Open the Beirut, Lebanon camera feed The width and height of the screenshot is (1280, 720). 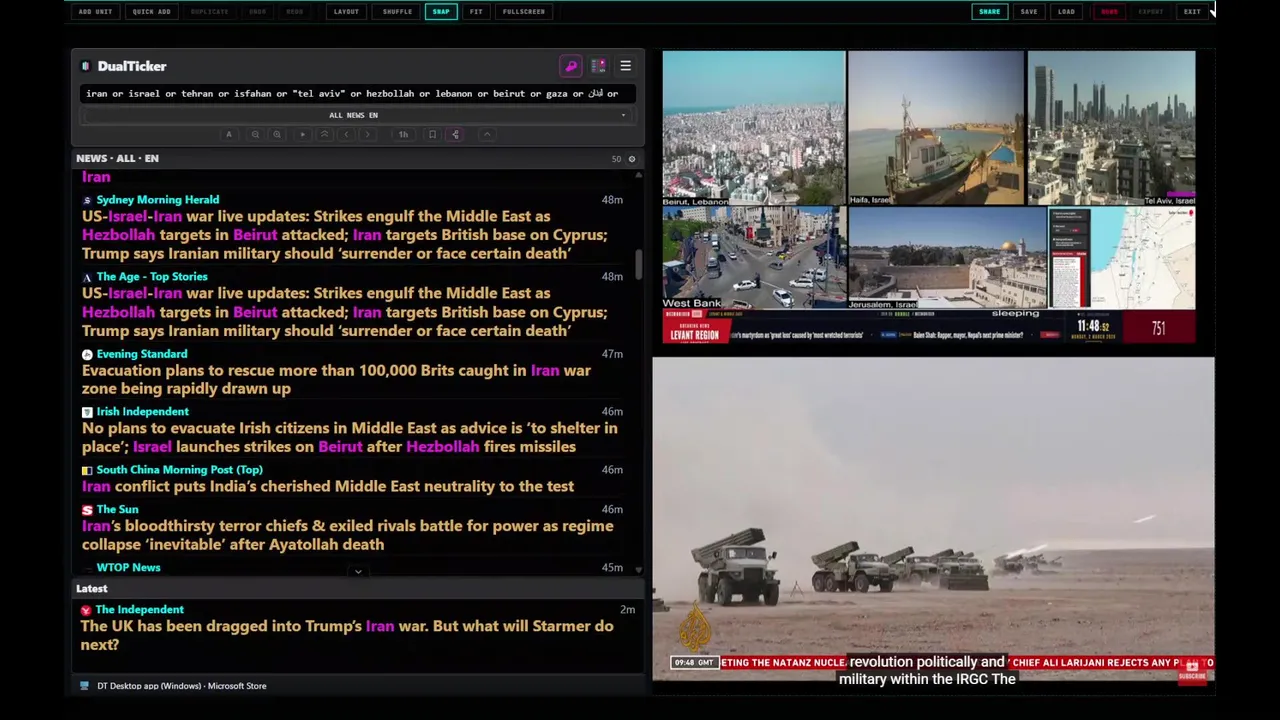point(753,128)
